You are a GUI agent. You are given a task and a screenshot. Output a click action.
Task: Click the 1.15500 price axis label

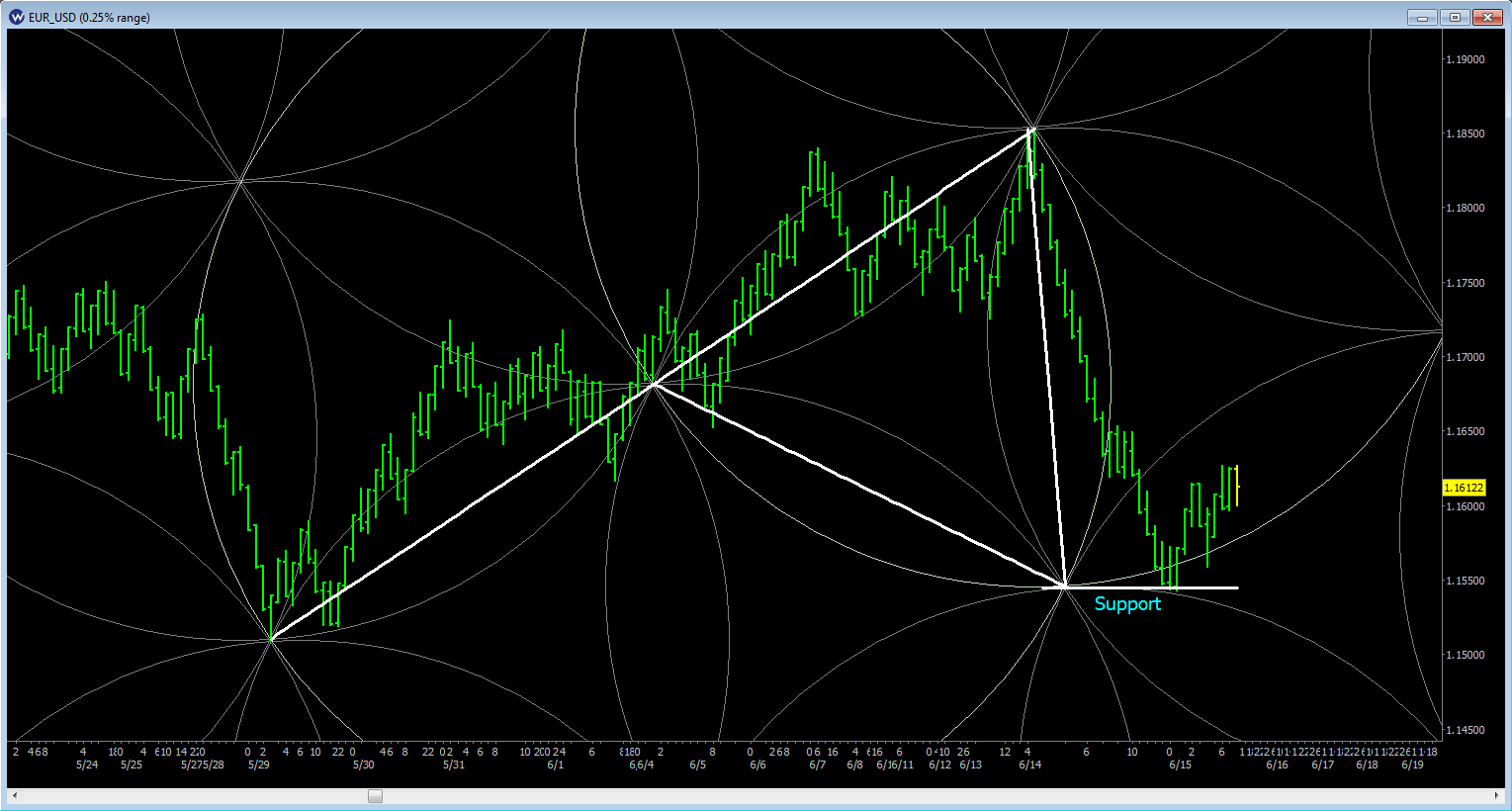pos(1465,581)
